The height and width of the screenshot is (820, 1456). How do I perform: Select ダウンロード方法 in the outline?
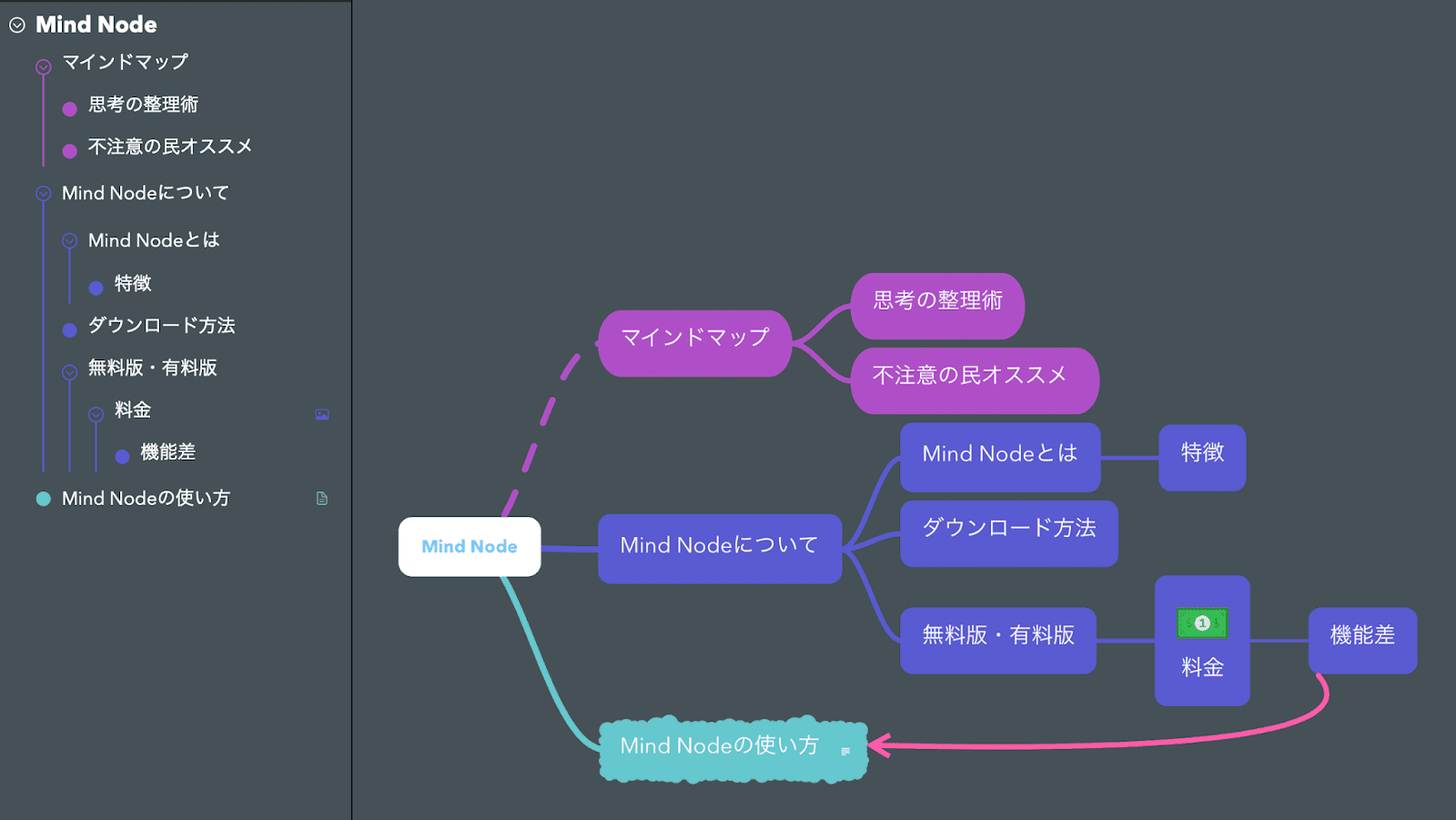point(162,325)
